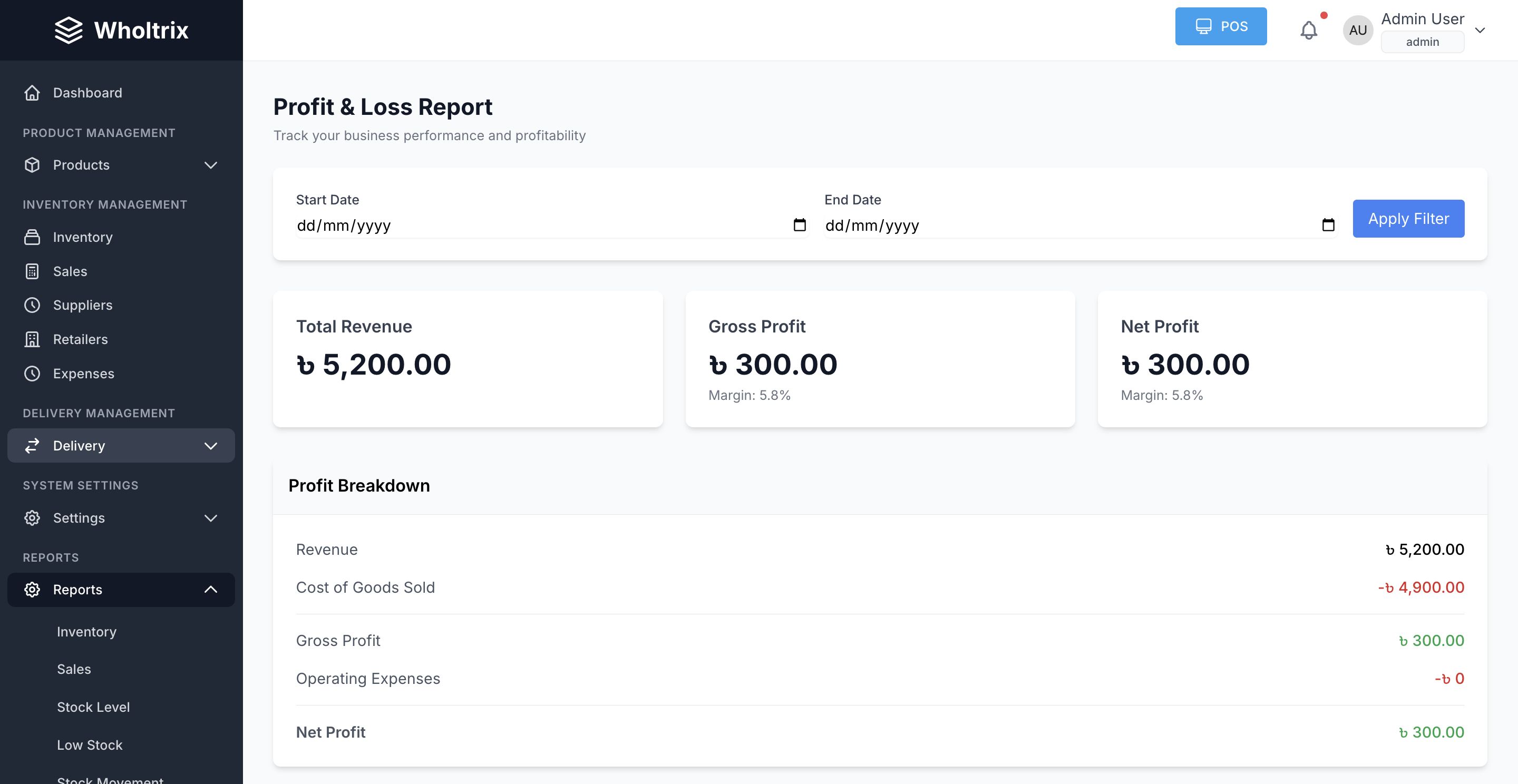Screen dimensions: 1518x784
Task: Click the Wholtrix layered logo icon
Action: point(69,30)
